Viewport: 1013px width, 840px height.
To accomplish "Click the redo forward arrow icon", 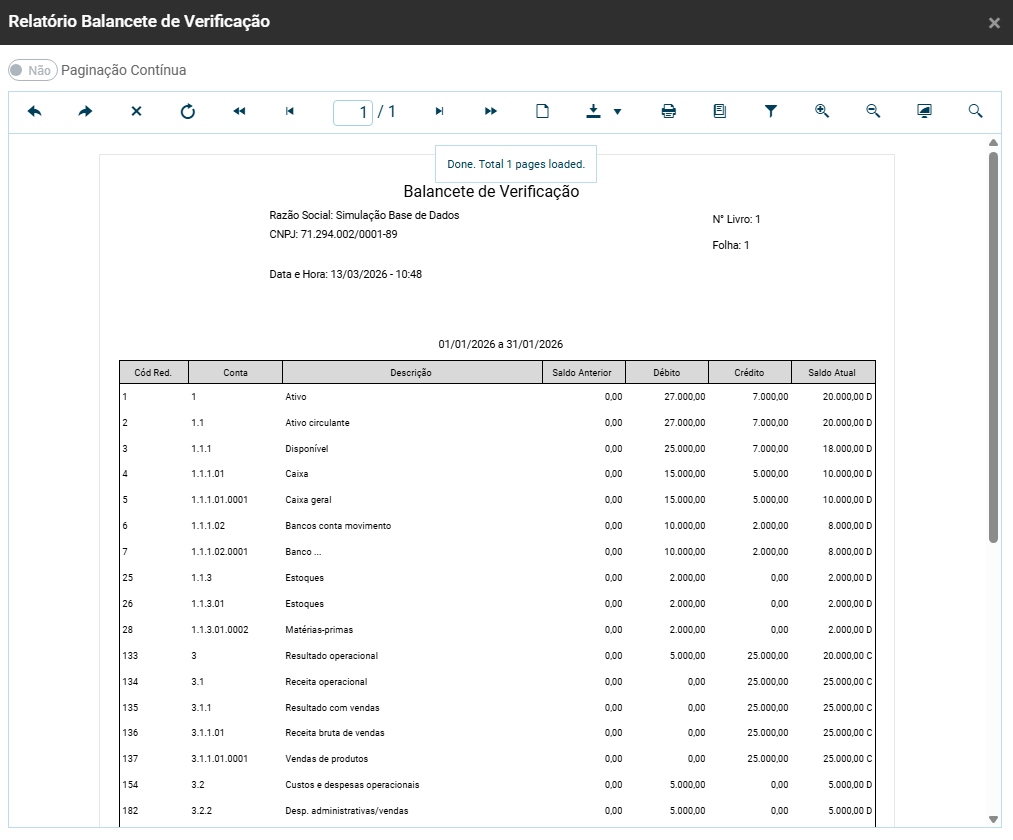I will (85, 112).
